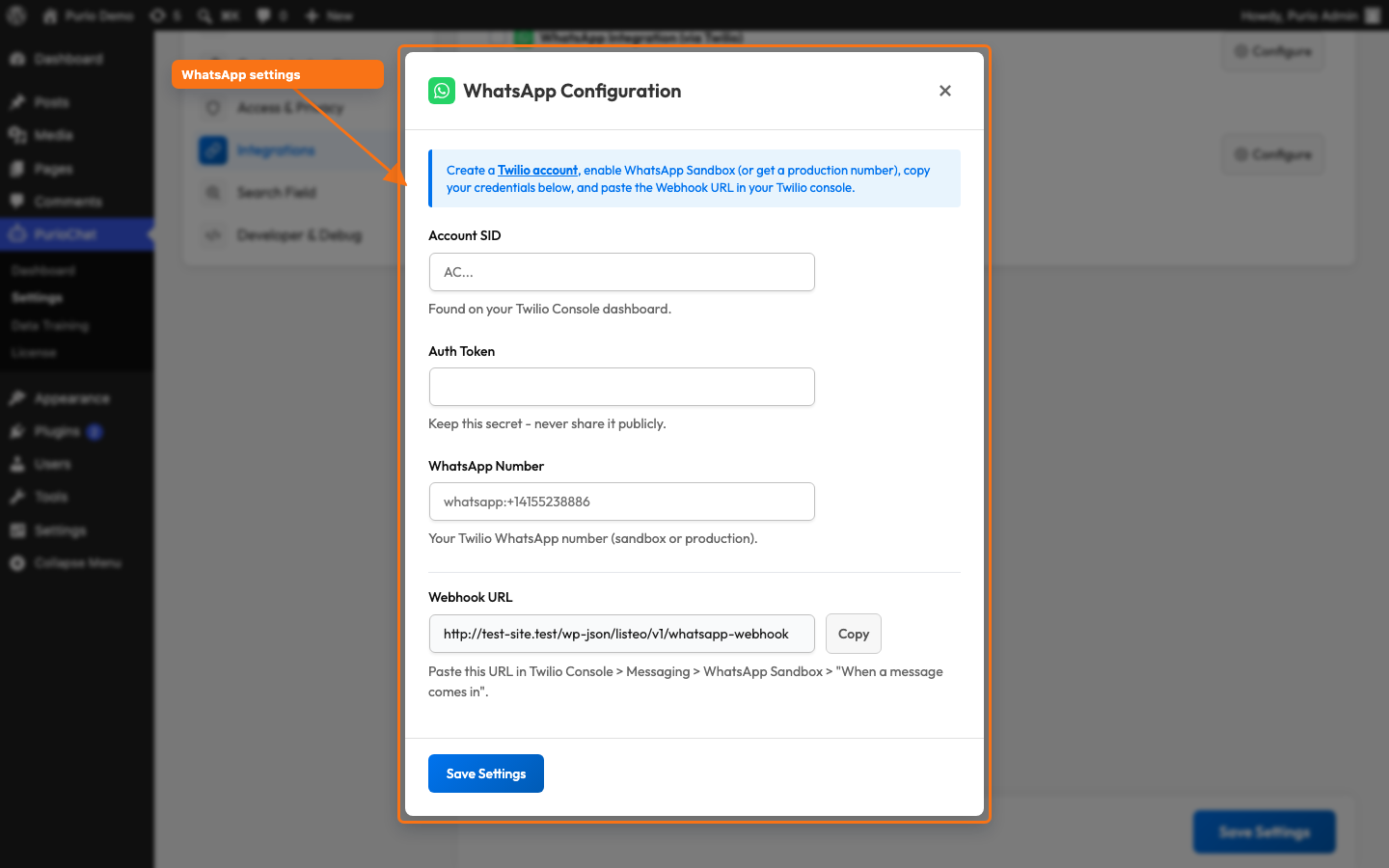
Task: Click the Webhook URL text box
Action: click(x=622, y=634)
